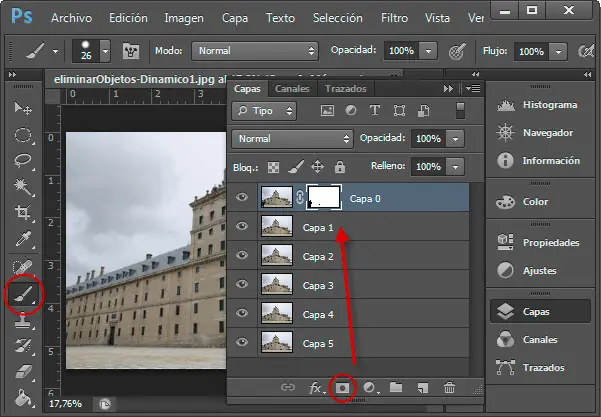Viewport: 601px width, 417px height.
Task: Toggle visibility of Capa 3
Action: [x=242, y=286]
